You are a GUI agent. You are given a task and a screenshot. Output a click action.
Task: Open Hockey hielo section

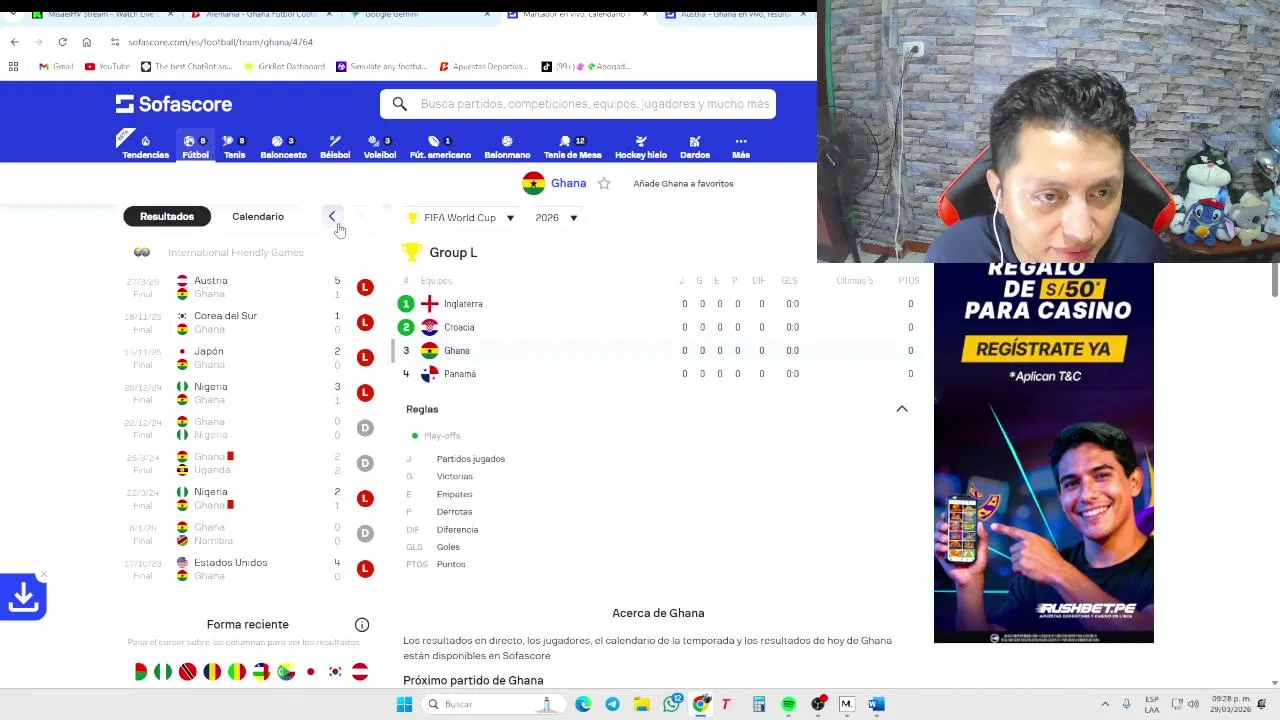tap(641, 147)
